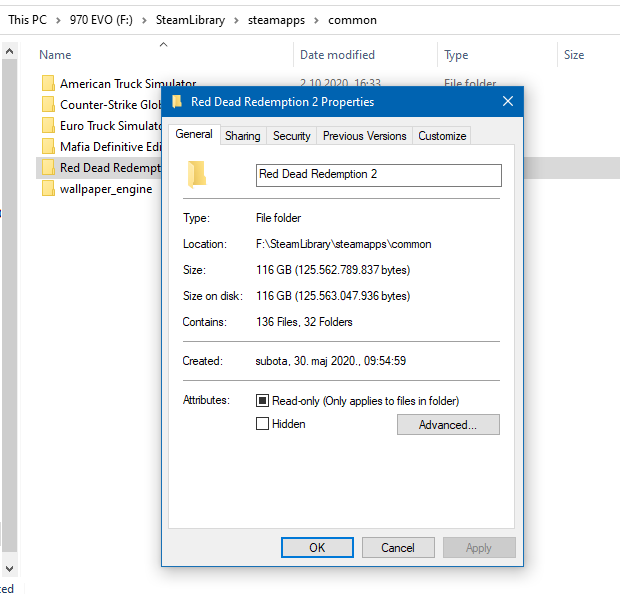620x599 pixels.
Task: Click the large folder icon in the Properties dialog
Action: tap(197, 174)
